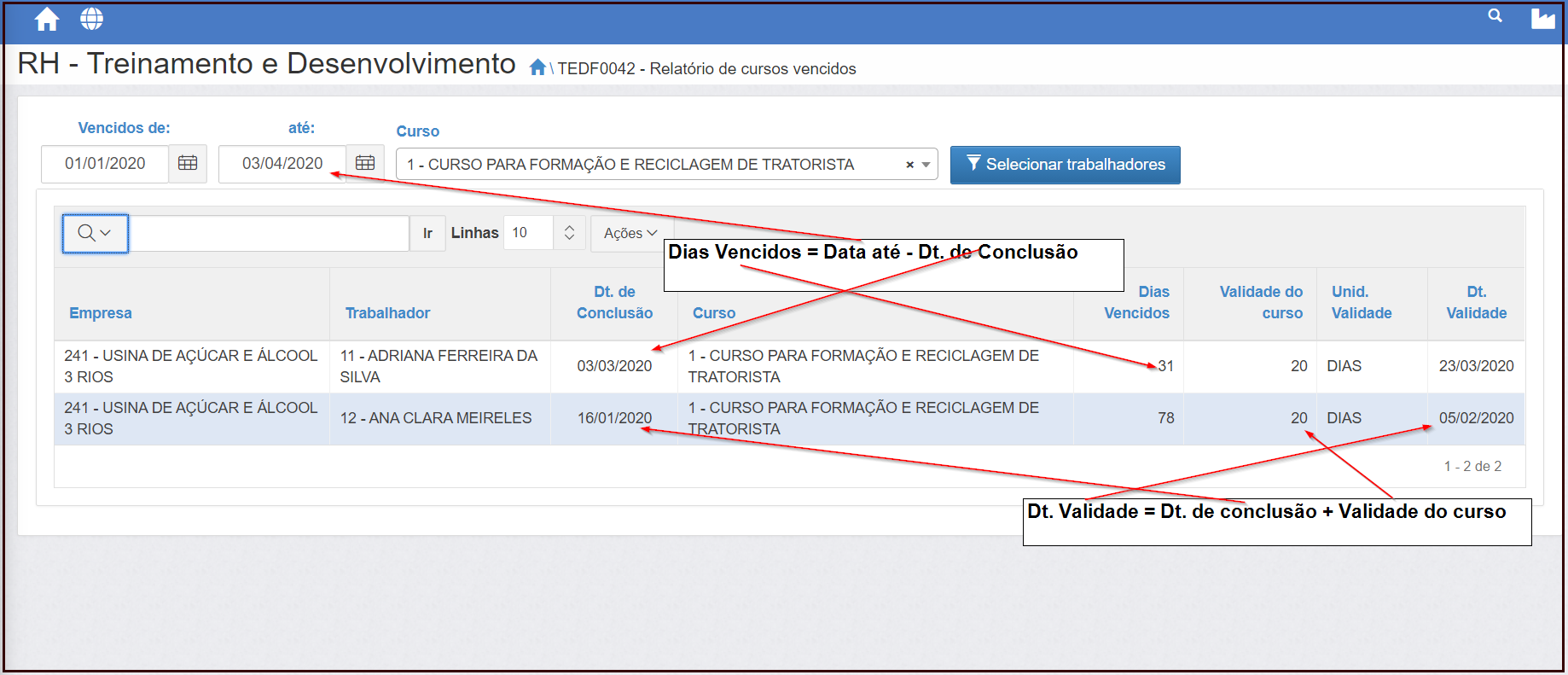Click the factory icon at top right

1542,19
